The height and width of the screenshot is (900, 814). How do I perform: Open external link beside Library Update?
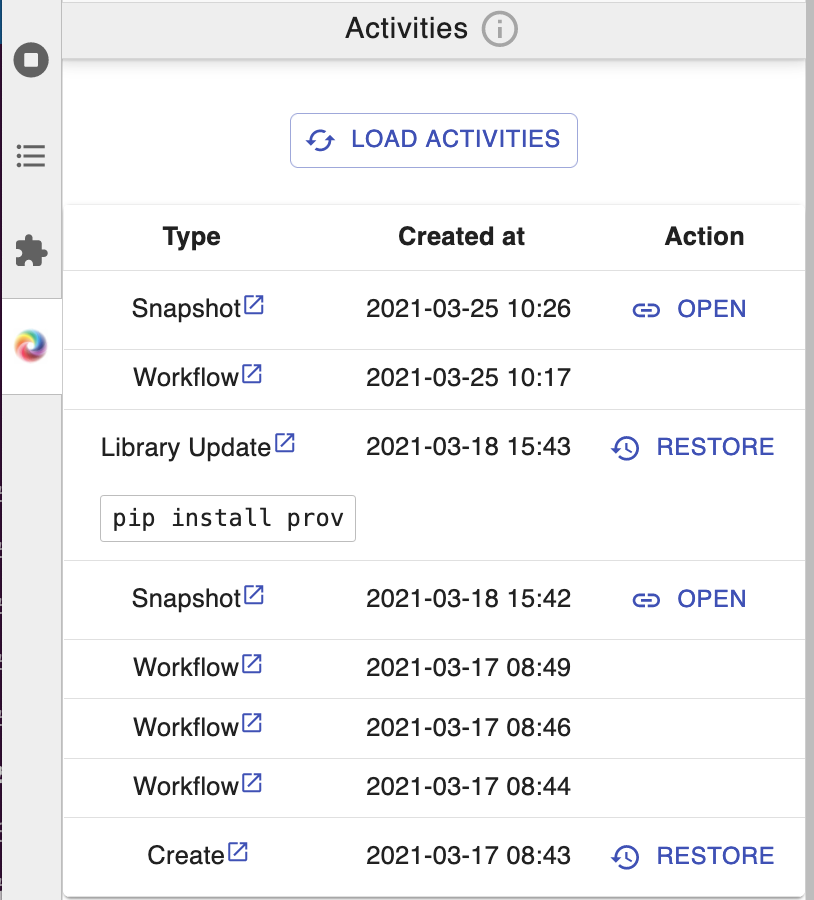coord(285,444)
